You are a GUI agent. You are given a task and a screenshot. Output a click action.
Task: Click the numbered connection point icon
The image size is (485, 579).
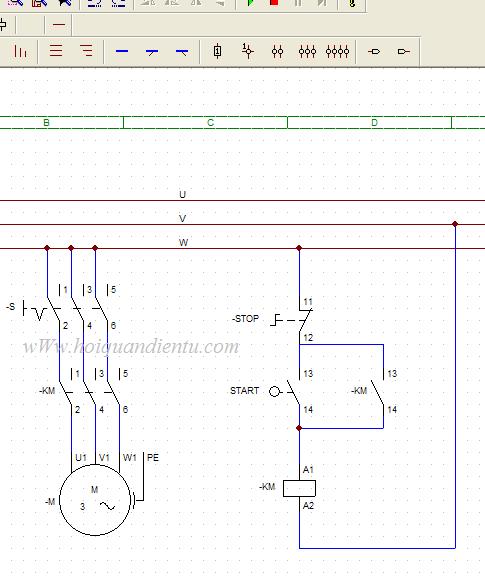pyautogui.click(x=247, y=51)
